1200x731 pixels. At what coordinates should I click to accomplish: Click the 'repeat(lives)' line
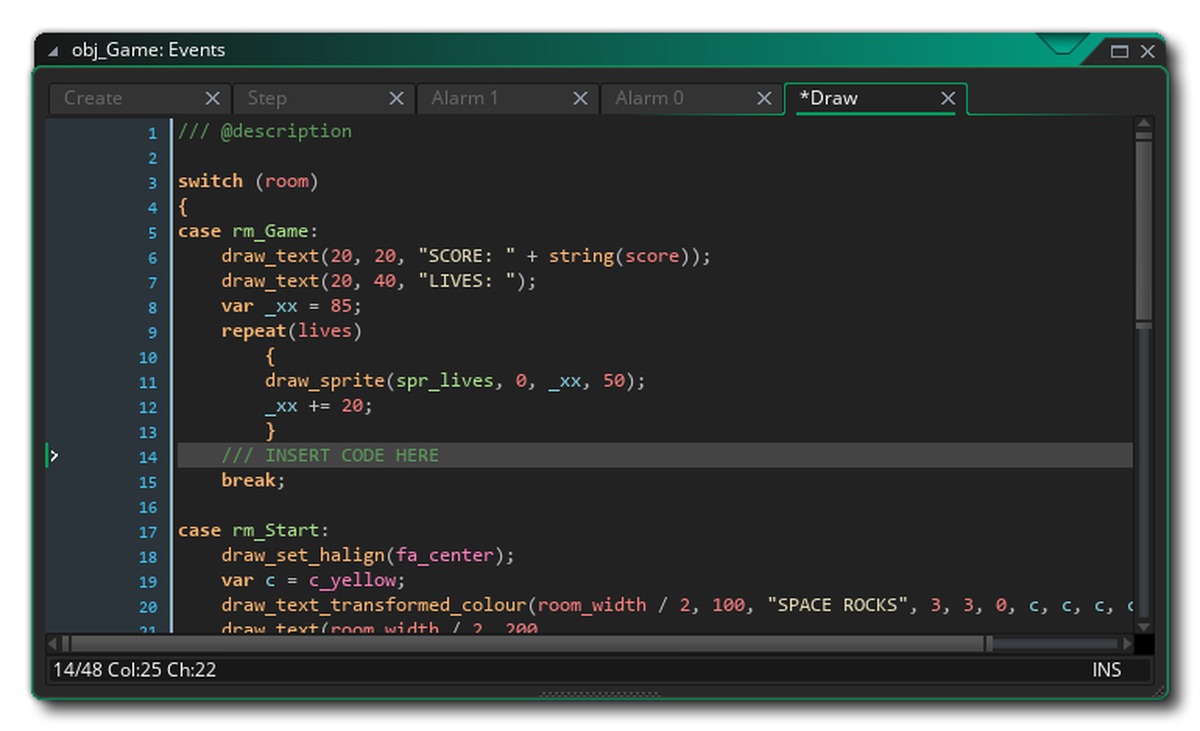pyautogui.click(x=291, y=331)
